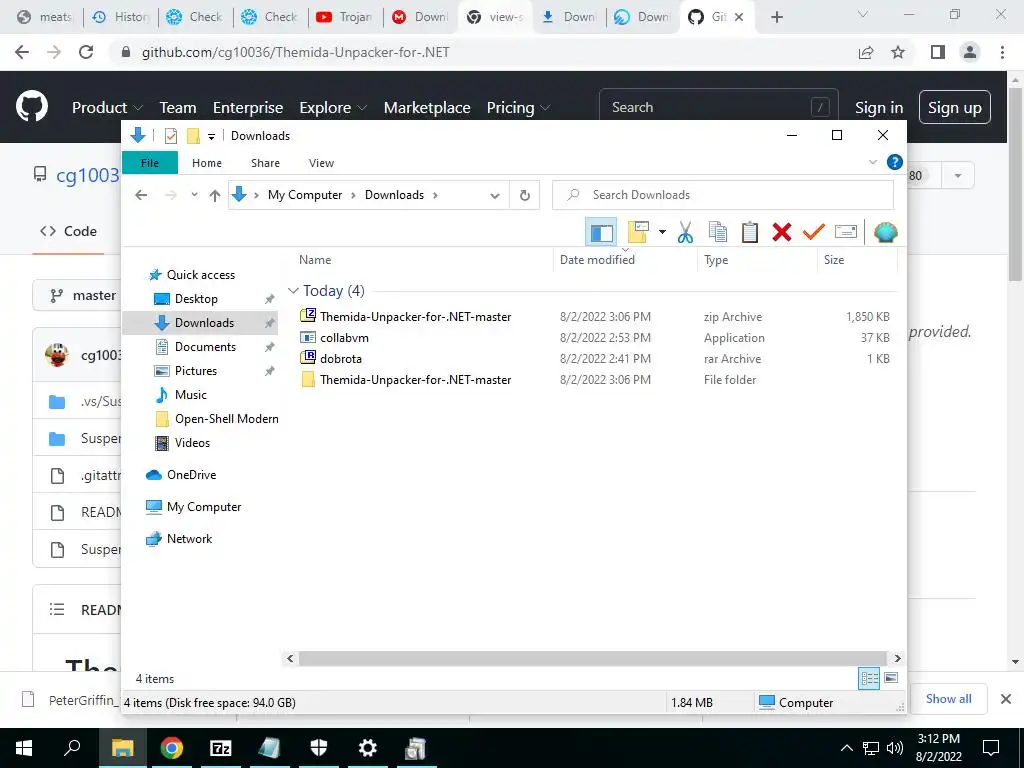Click the Share page icon in Chrome

866,52
